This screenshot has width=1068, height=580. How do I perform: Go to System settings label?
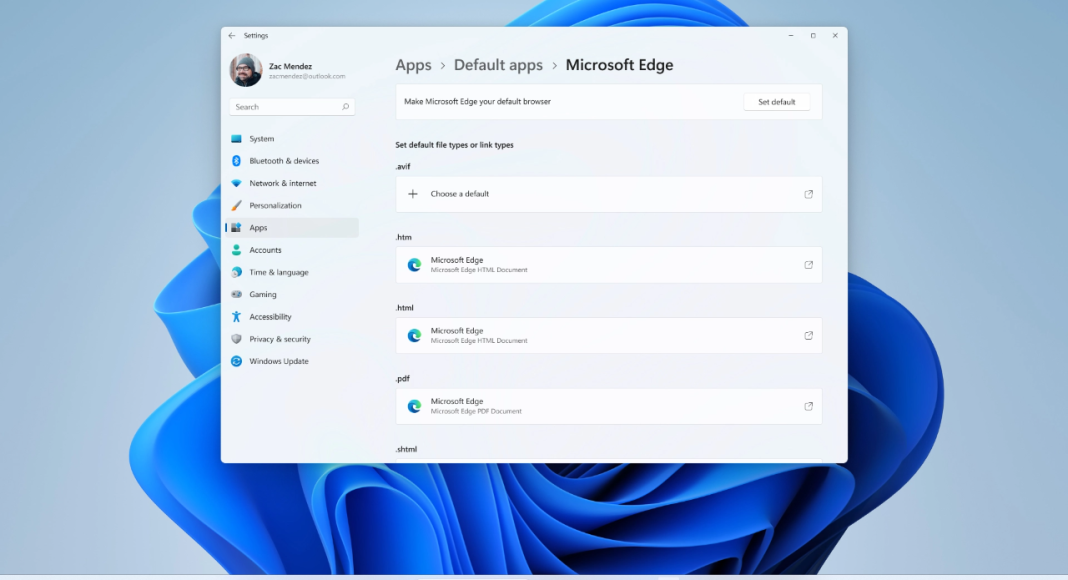pyautogui.click(x=262, y=139)
